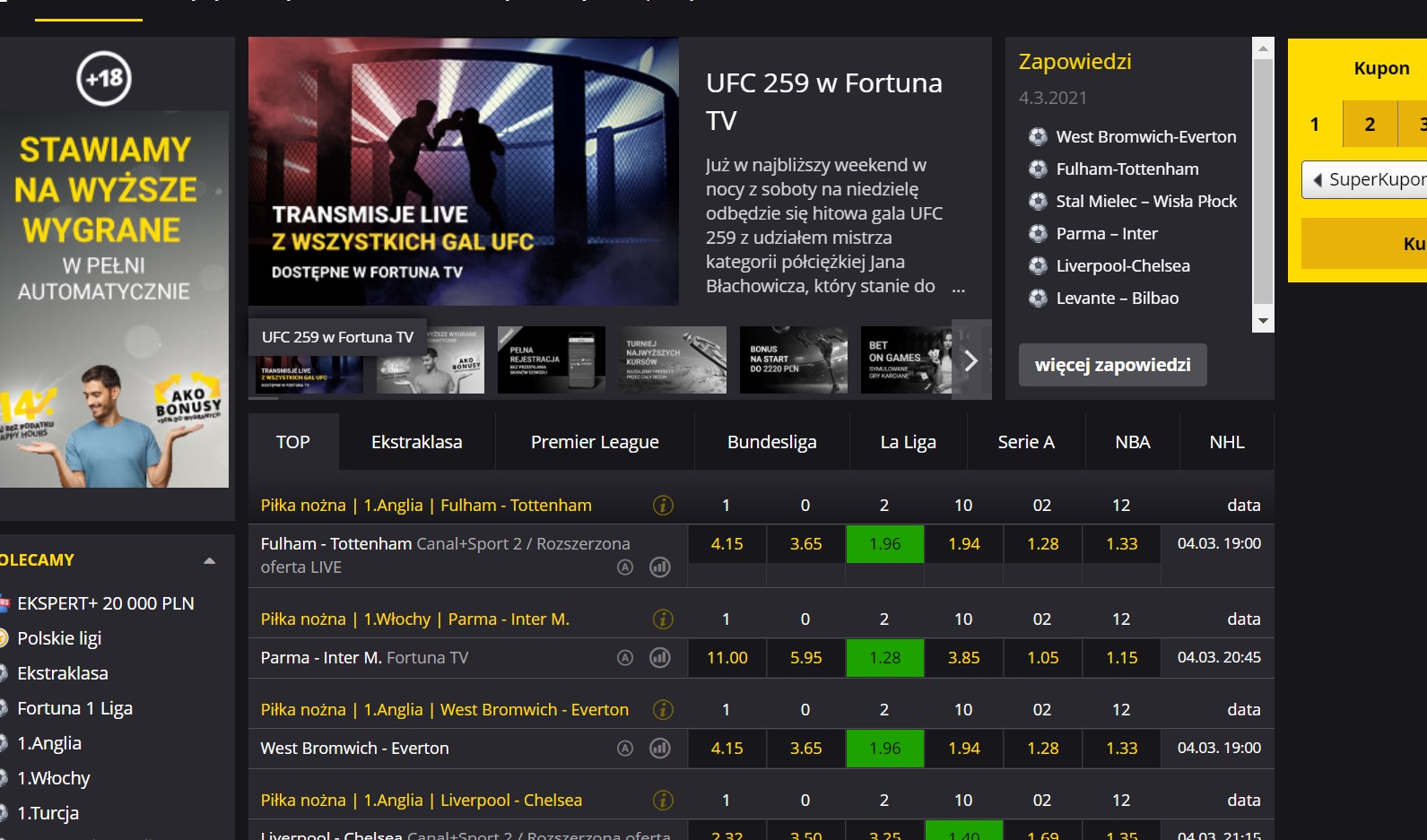Open Piłka nożna | 1.Włochy | Parma - Inter M. link
This screenshot has width=1427, height=840.
(415, 619)
